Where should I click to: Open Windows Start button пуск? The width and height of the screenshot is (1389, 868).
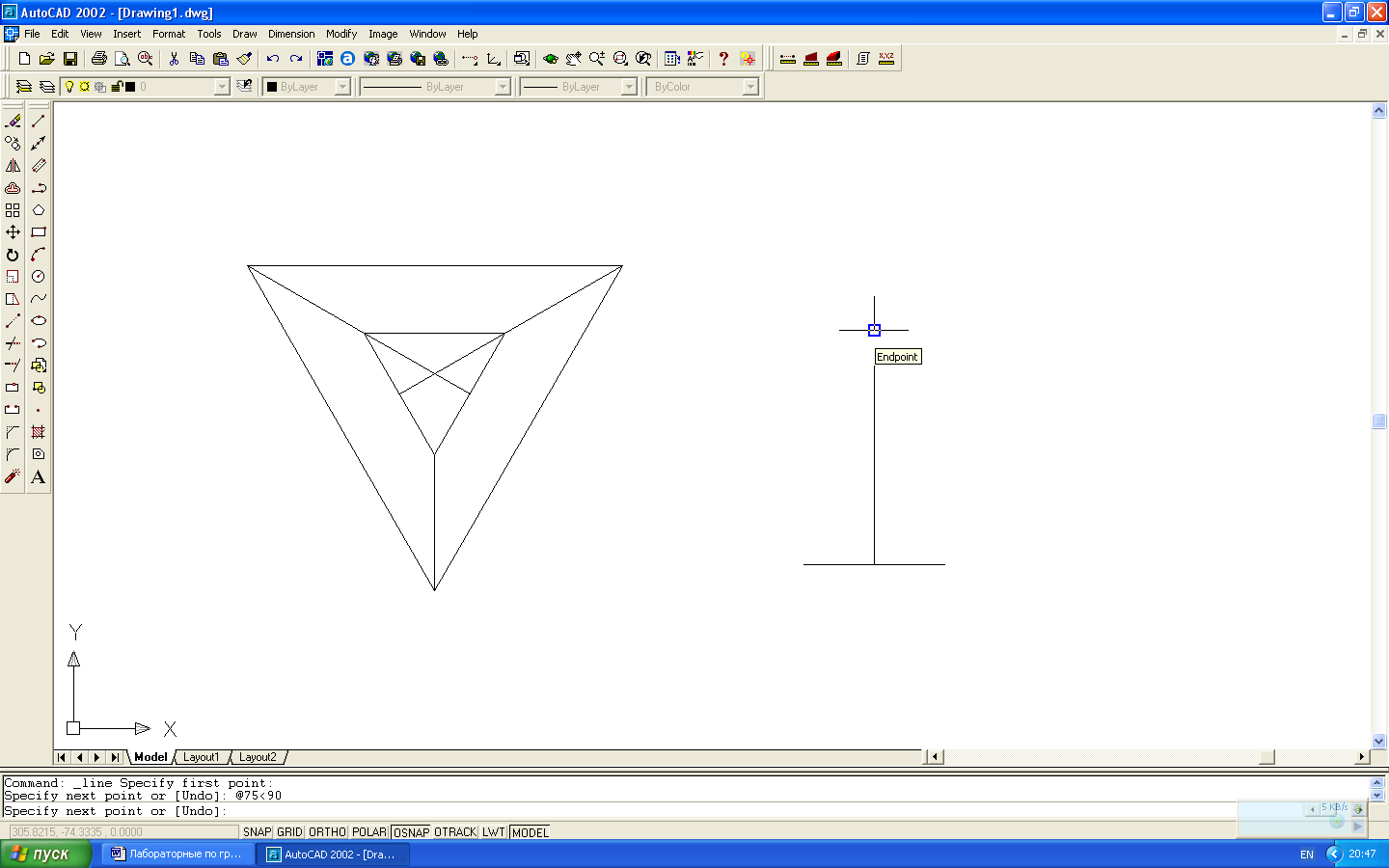[x=45, y=854]
